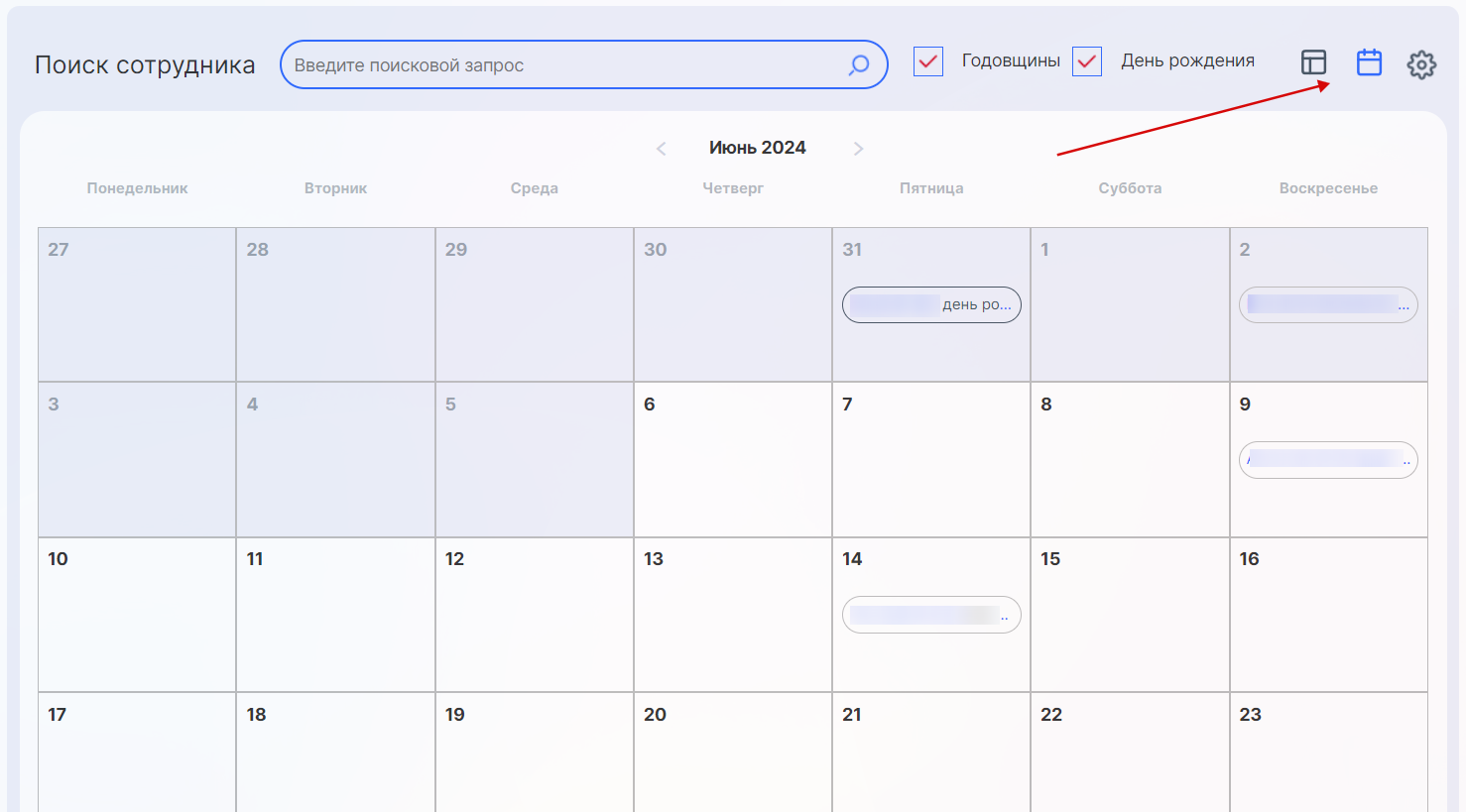
Task: Click the employee search input field
Action: [x=565, y=65]
